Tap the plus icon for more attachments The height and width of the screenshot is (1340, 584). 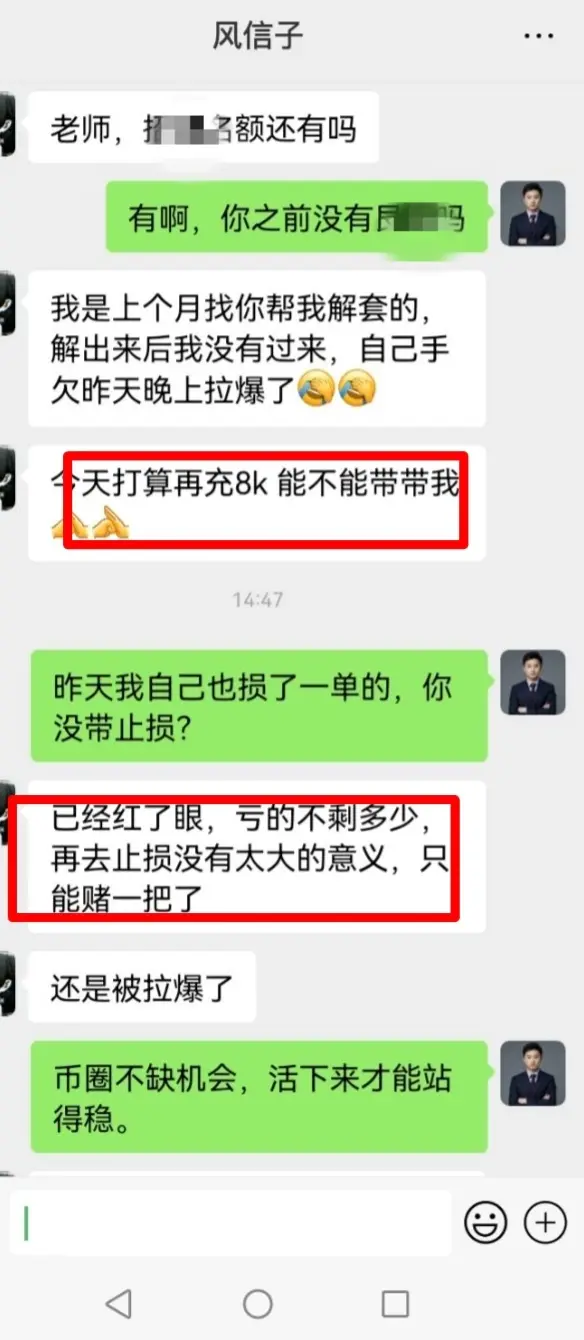tap(546, 1222)
